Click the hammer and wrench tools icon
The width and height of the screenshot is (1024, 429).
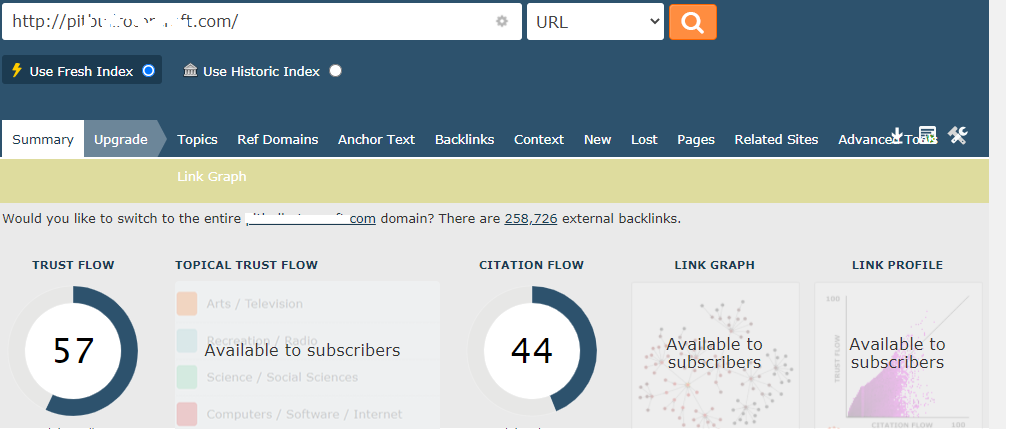coord(957,135)
